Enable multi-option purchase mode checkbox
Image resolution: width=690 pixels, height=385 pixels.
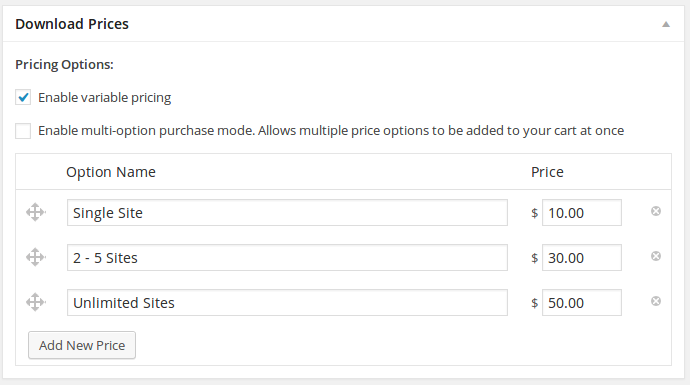pyautogui.click(x=23, y=131)
